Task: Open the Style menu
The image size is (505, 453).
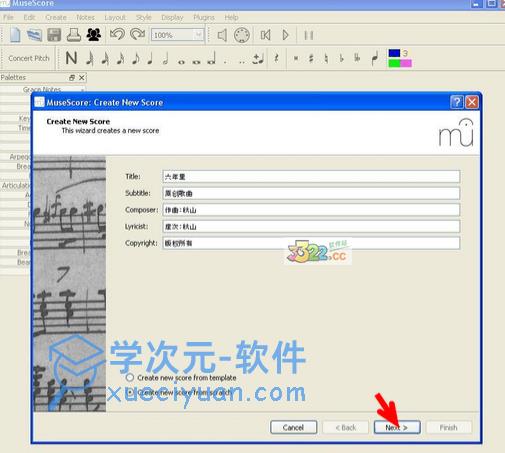Action: pyautogui.click(x=144, y=17)
